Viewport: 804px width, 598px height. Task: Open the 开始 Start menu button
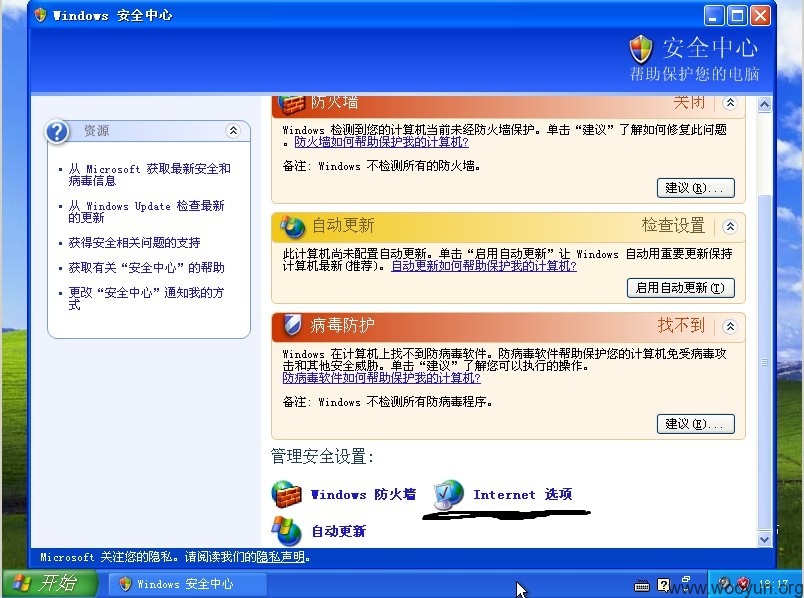point(49,583)
